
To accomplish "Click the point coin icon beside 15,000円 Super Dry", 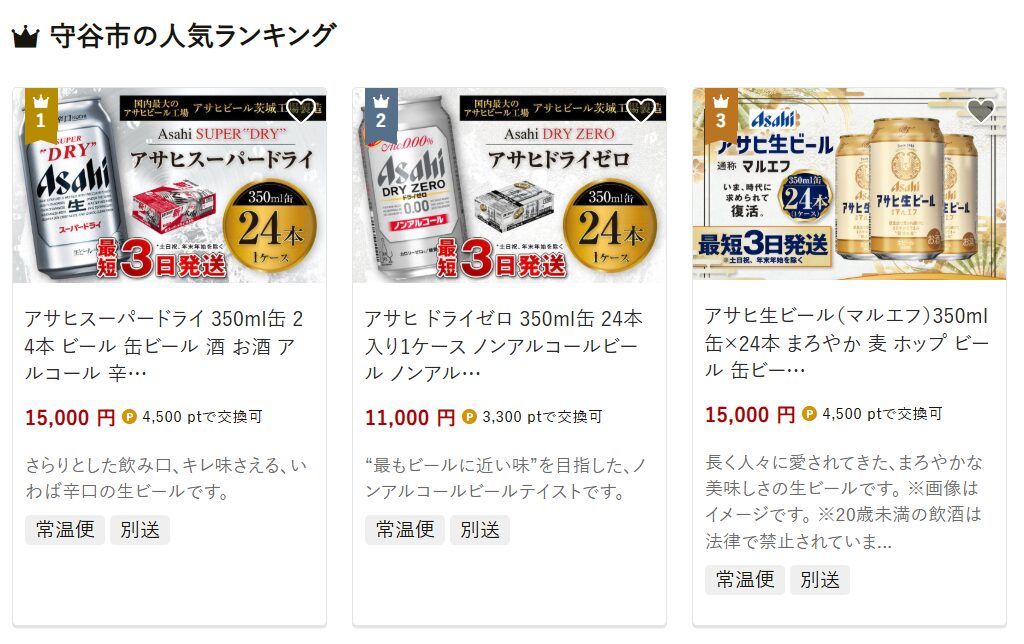I will coord(129,417).
